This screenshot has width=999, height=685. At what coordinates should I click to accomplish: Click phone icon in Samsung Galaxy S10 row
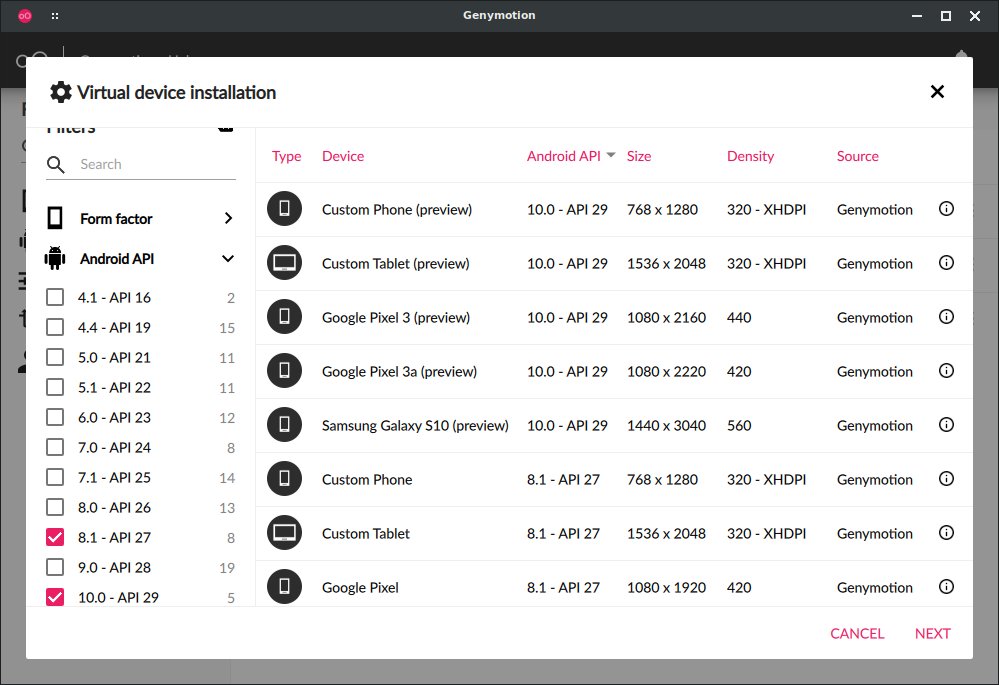click(284, 424)
